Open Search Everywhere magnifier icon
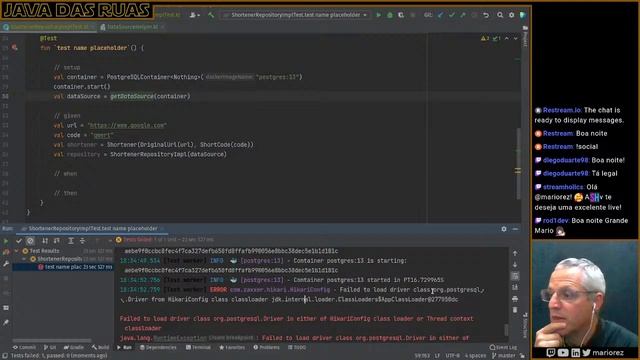This screenshot has width=640, height=360. pos(500,15)
